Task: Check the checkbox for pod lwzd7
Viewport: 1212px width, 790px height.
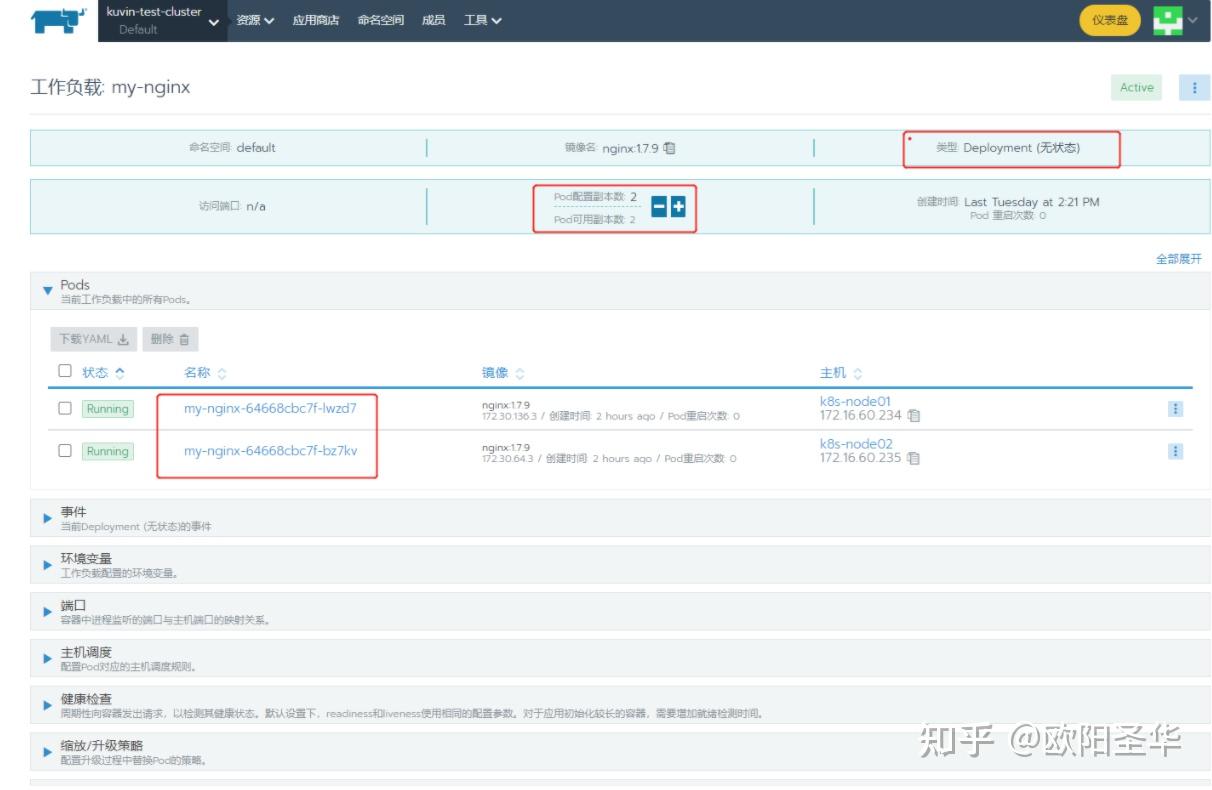Action: (x=63, y=407)
